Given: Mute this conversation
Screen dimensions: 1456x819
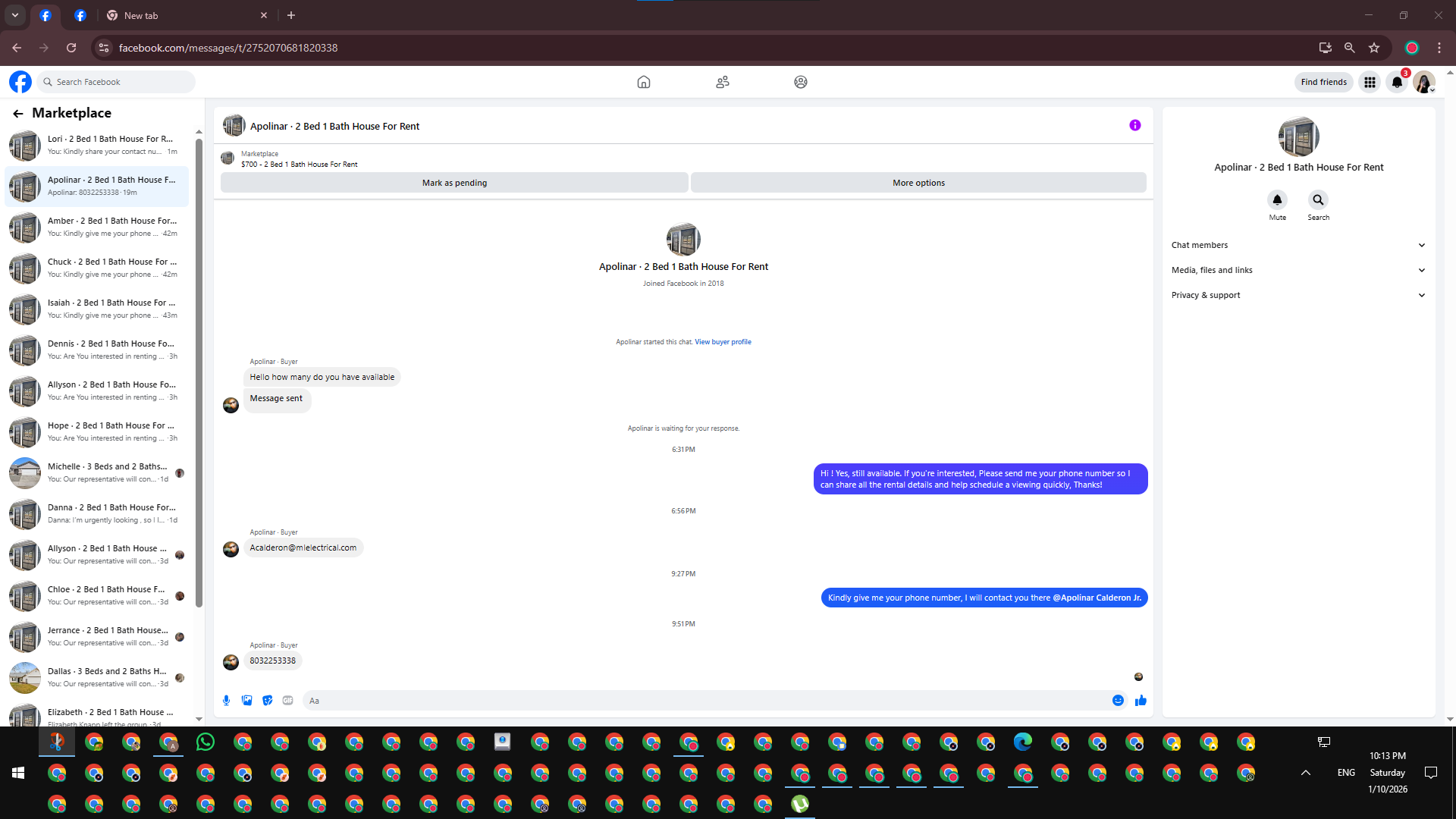Looking at the screenshot, I should coord(1277,200).
